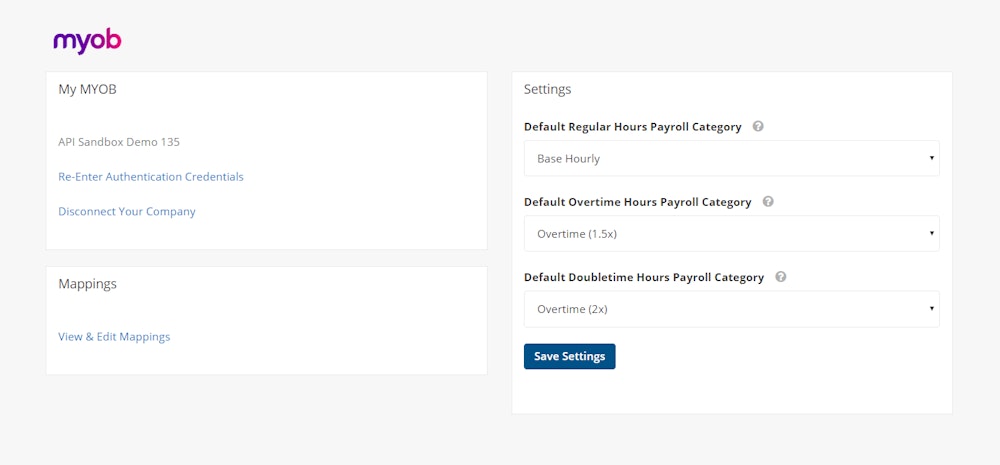The height and width of the screenshot is (465, 1000).
Task: Click the My MYOB panel heading
Action: 88,89
